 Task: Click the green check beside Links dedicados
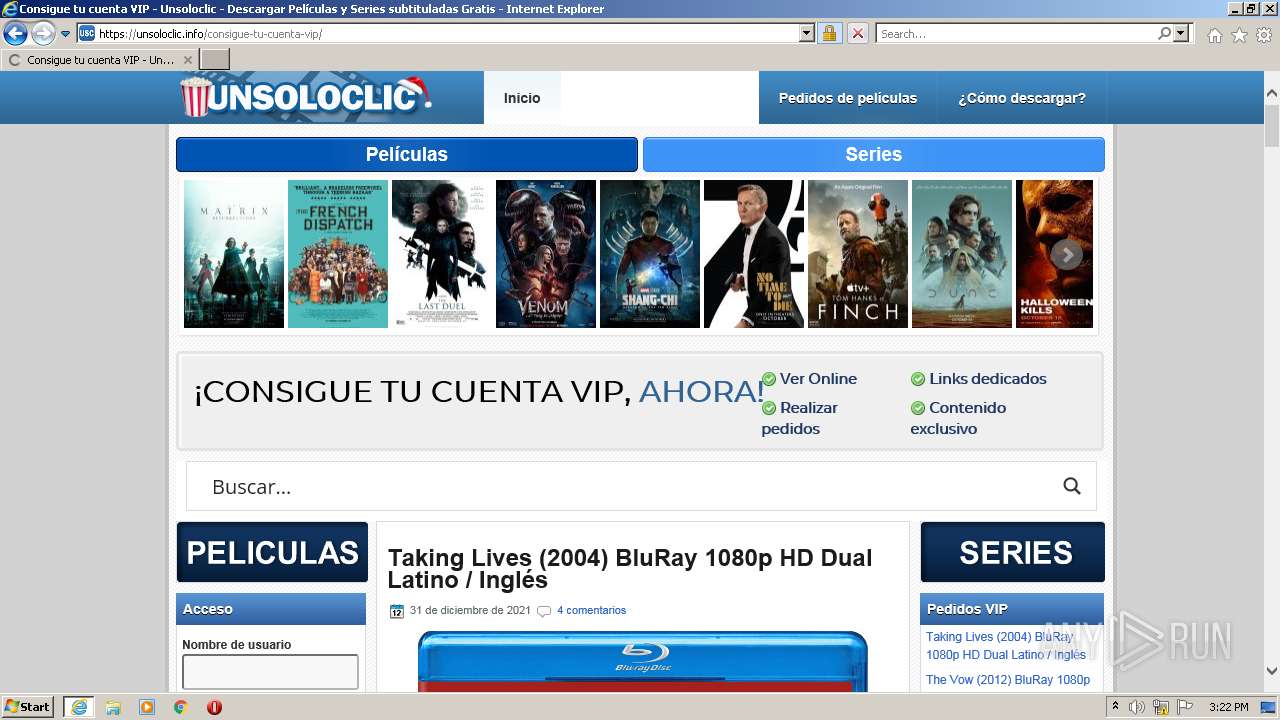pyautogui.click(x=918, y=379)
